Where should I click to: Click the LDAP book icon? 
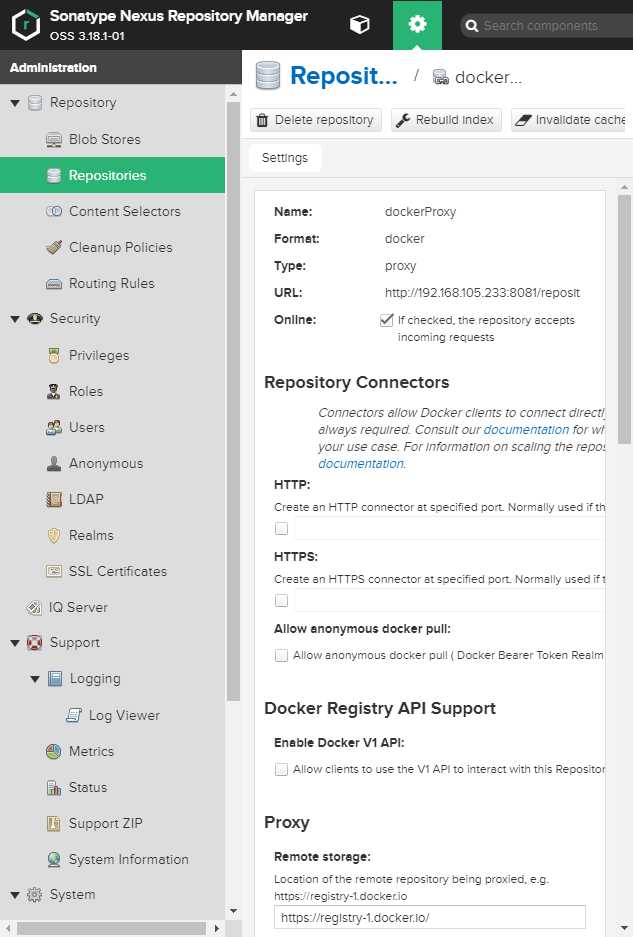point(54,499)
